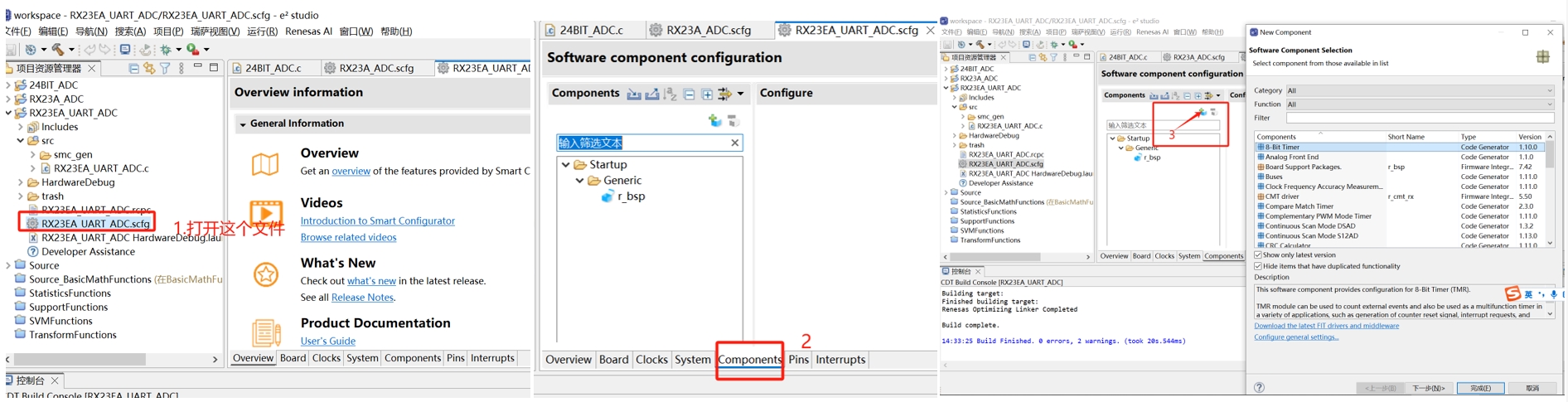Switch to Clocks tab in middle window
Screen dimensions: 1568x402
(651, 360)
